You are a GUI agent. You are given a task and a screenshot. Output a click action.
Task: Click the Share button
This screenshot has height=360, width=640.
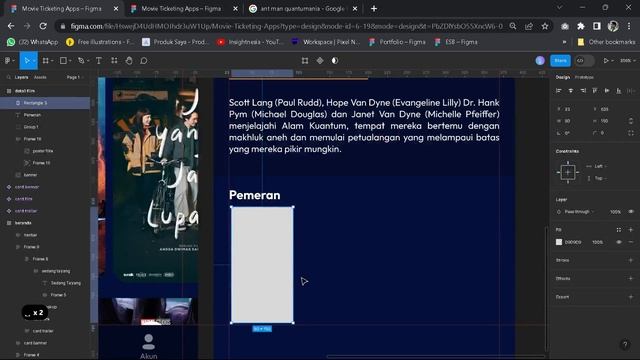coord(560,60)
